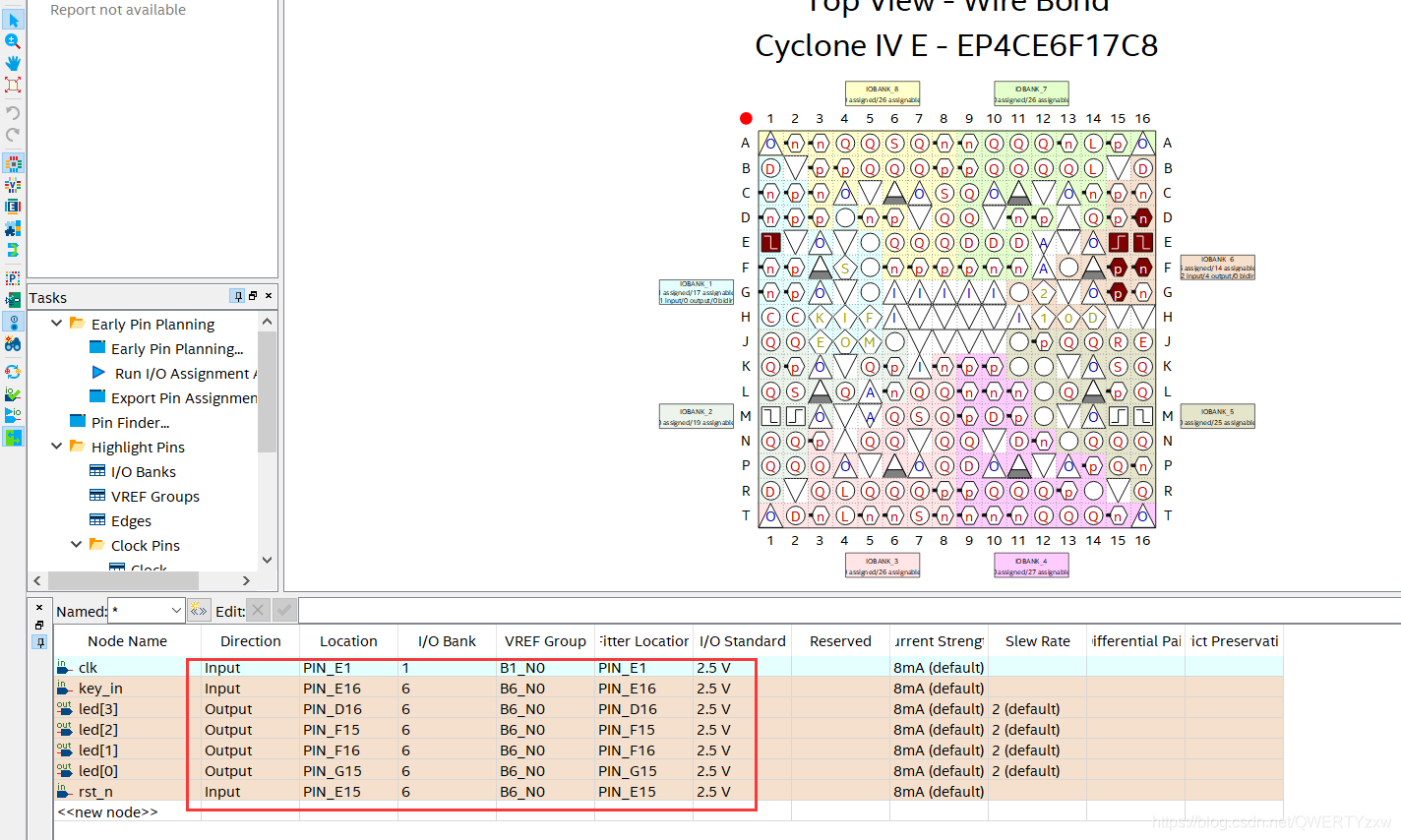Click the redo arrow icon
1401x840 pixels.
click(x=13, y=135)
